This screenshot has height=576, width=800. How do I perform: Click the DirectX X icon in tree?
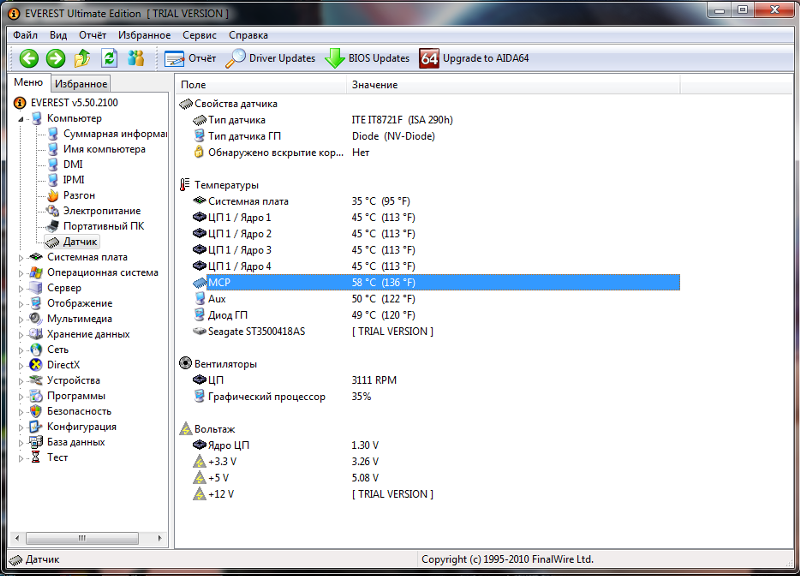[36, 365]
